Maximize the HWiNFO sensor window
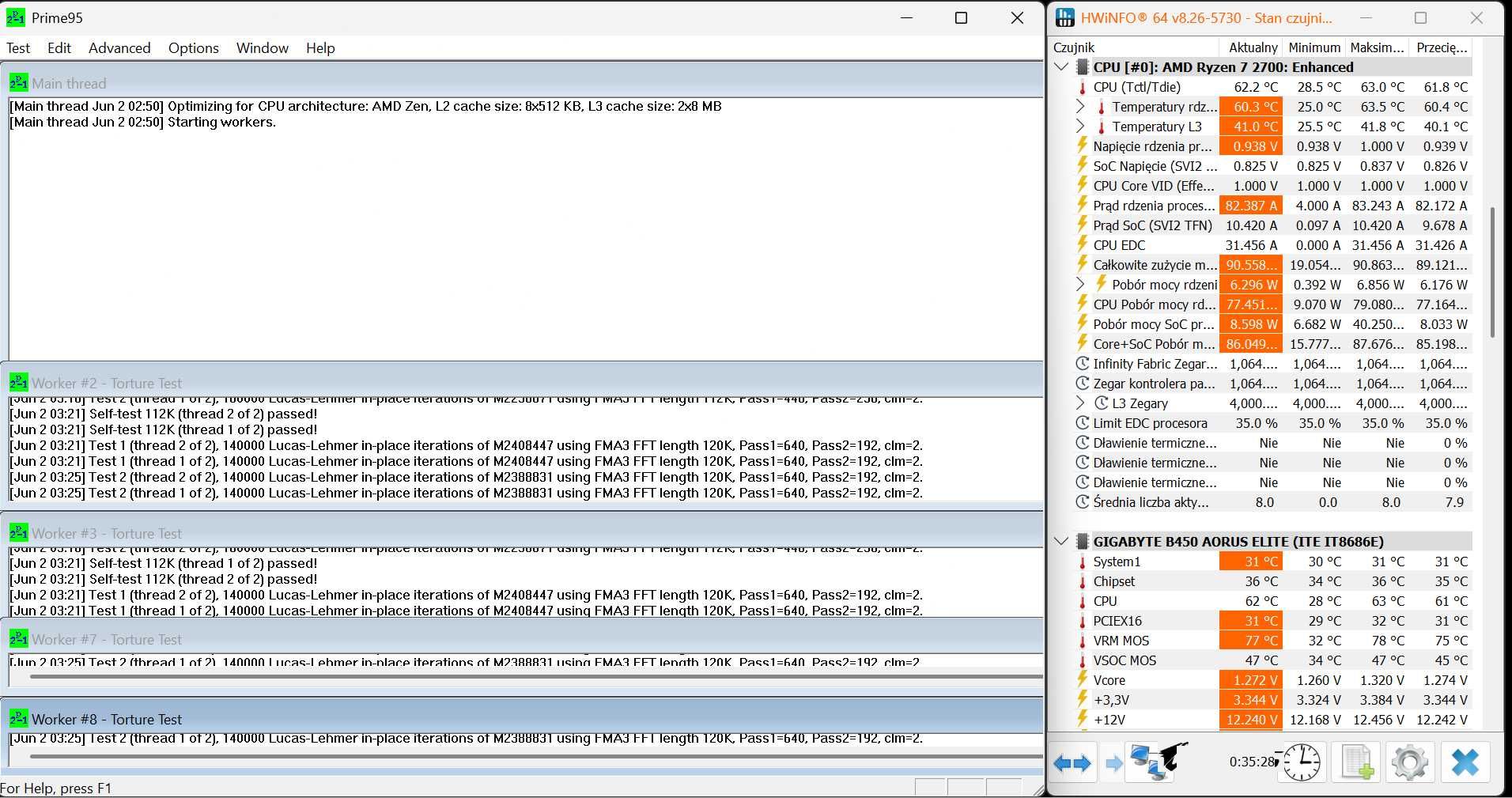Viewport: 1512px width, 798px height. tap(1420, 17)
